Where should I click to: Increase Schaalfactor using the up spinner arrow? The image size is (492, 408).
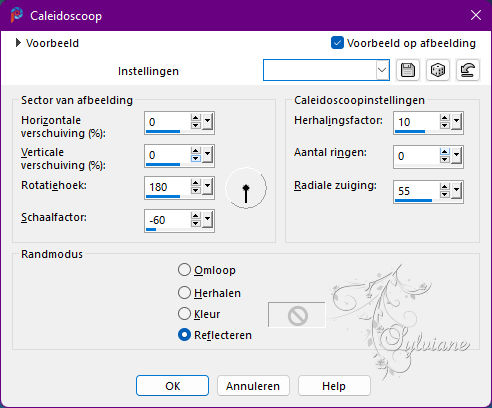(195, 216)
